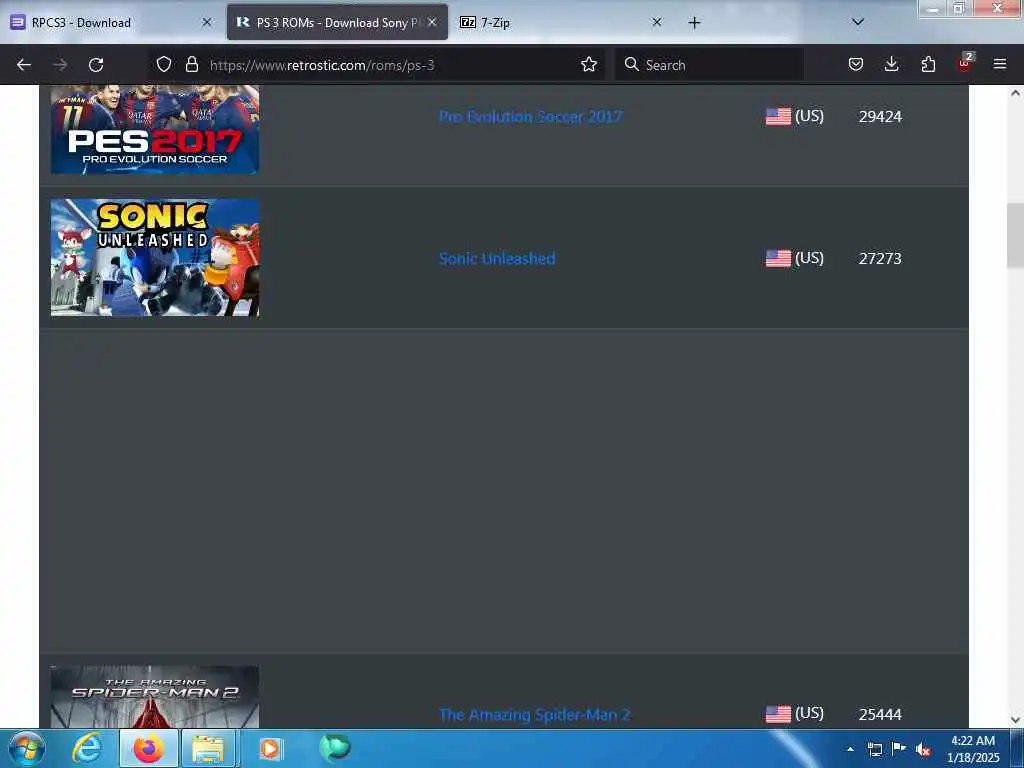This screenshot has height=768, width=1024.
Task: Show hidden system tray icons
Action: pyautogui.click(x=850, y=748)
